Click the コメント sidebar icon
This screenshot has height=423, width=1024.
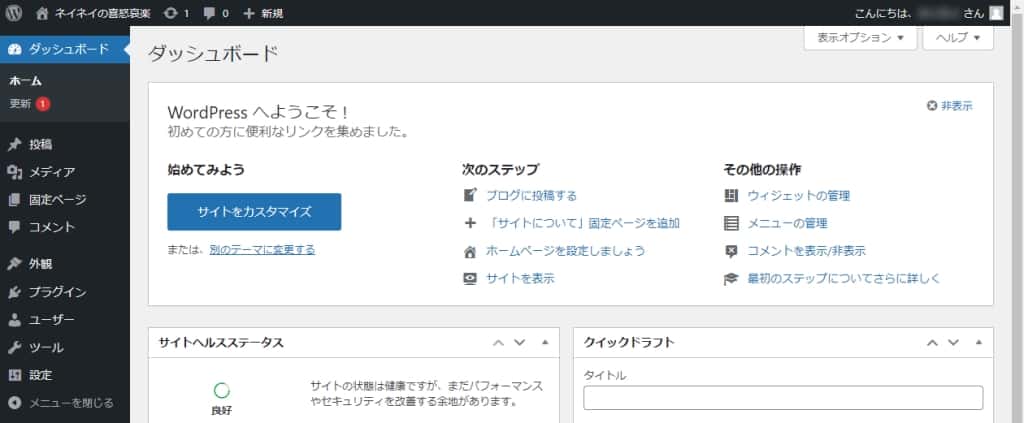coord(14,227)
